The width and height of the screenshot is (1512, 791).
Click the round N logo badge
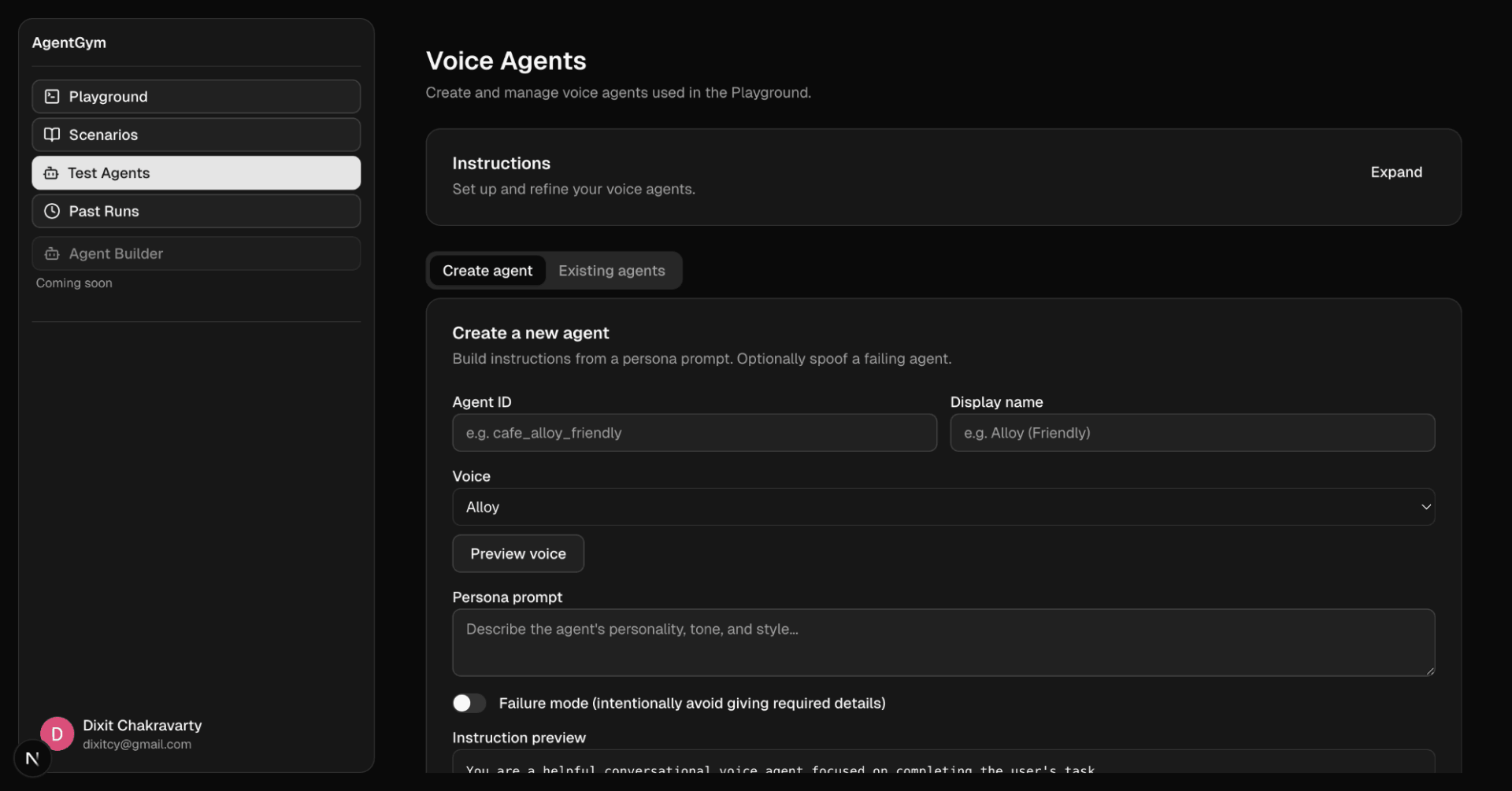click(32, 759)
